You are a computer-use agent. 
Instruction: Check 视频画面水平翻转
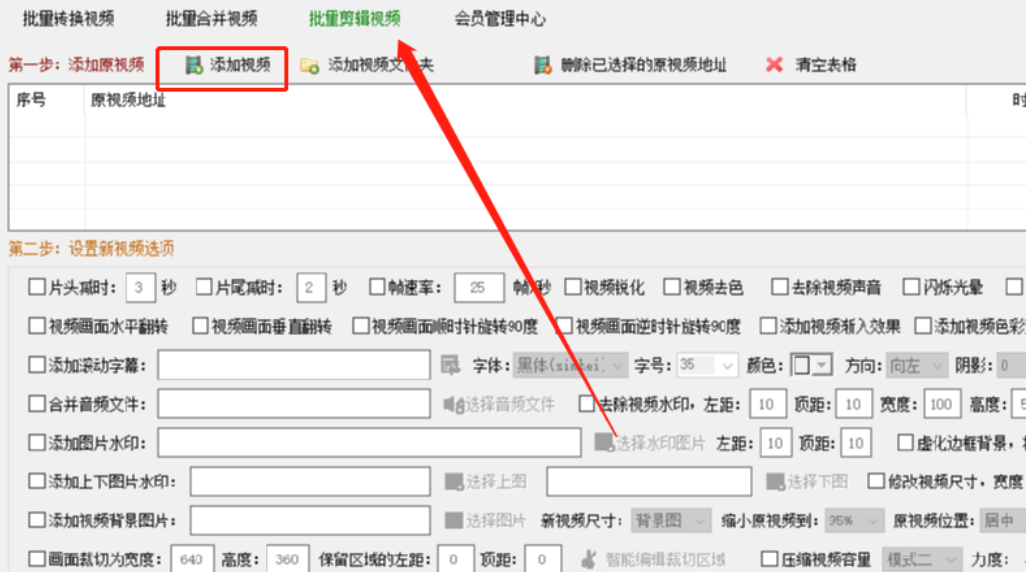(37, 325)
